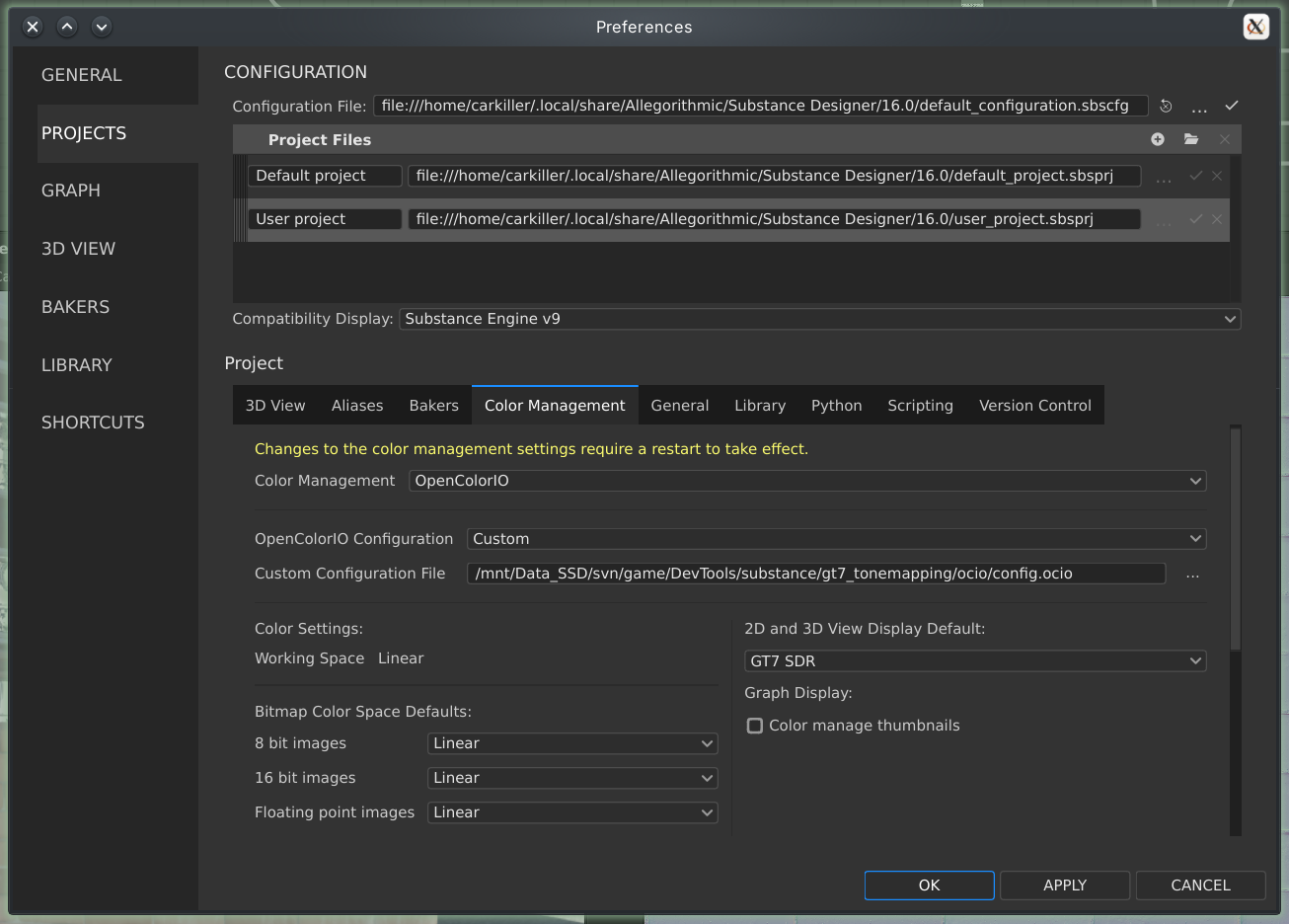Viewport: 1289px width, 924px height.
Task: Change 8 bit images color space dropdown
Action: (572, 743)
